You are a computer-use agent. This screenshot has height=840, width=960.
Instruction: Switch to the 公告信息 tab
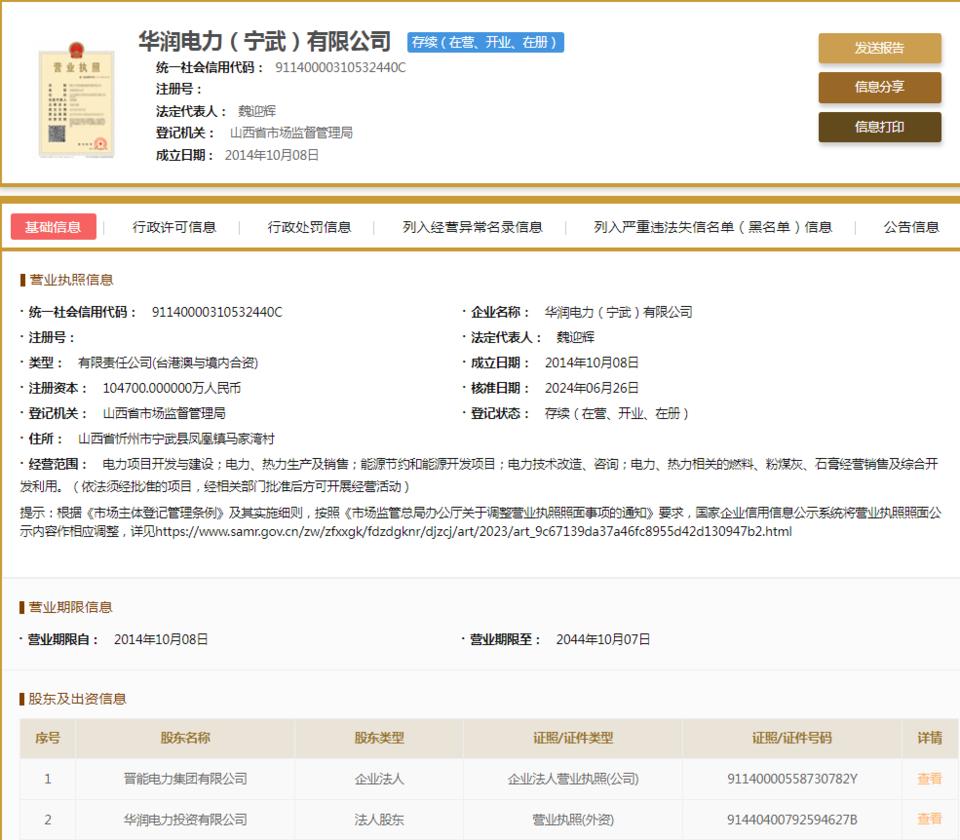tap(911, 226)
